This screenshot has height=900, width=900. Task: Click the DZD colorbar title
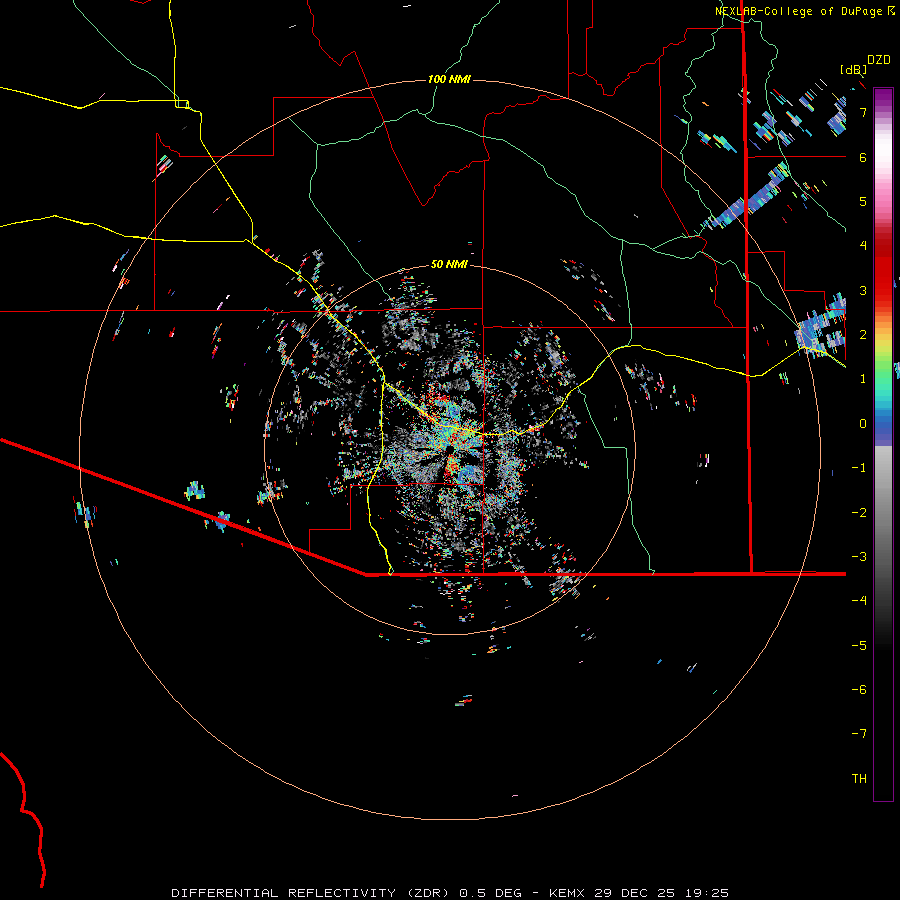point(879,60)
